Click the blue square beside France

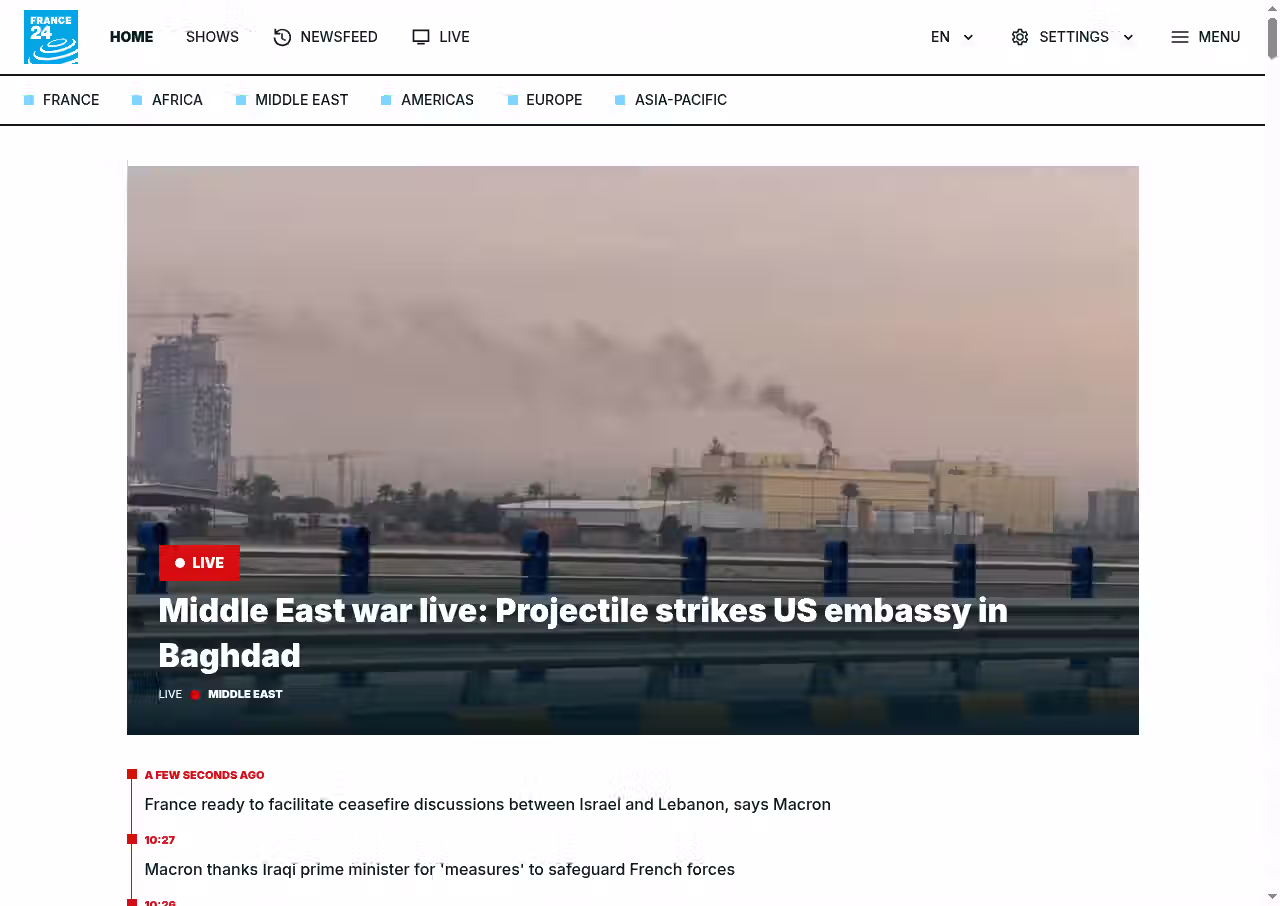tap(29, 100)
